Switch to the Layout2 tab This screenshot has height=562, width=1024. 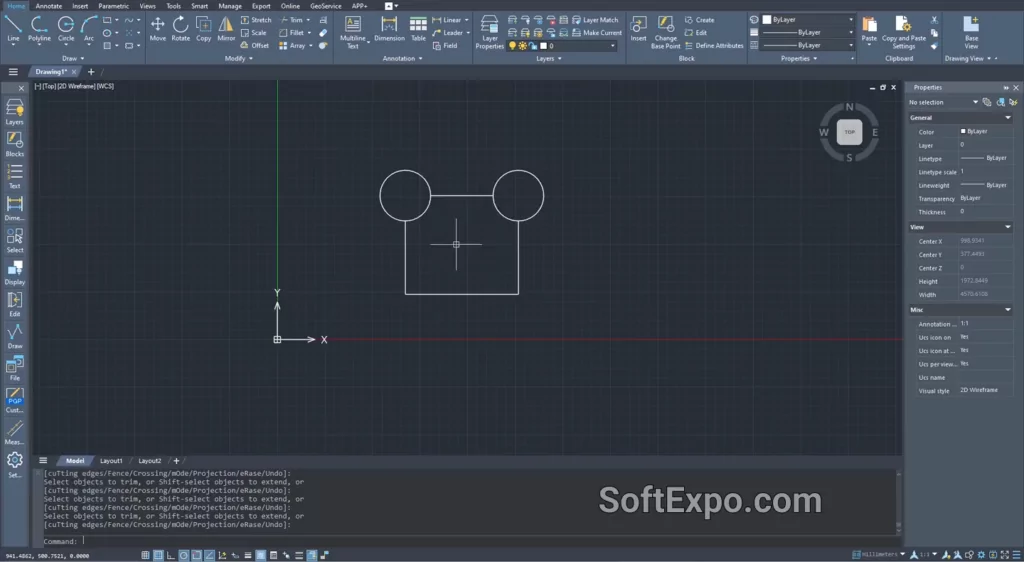pyautogui.click(x=150, y=461)
